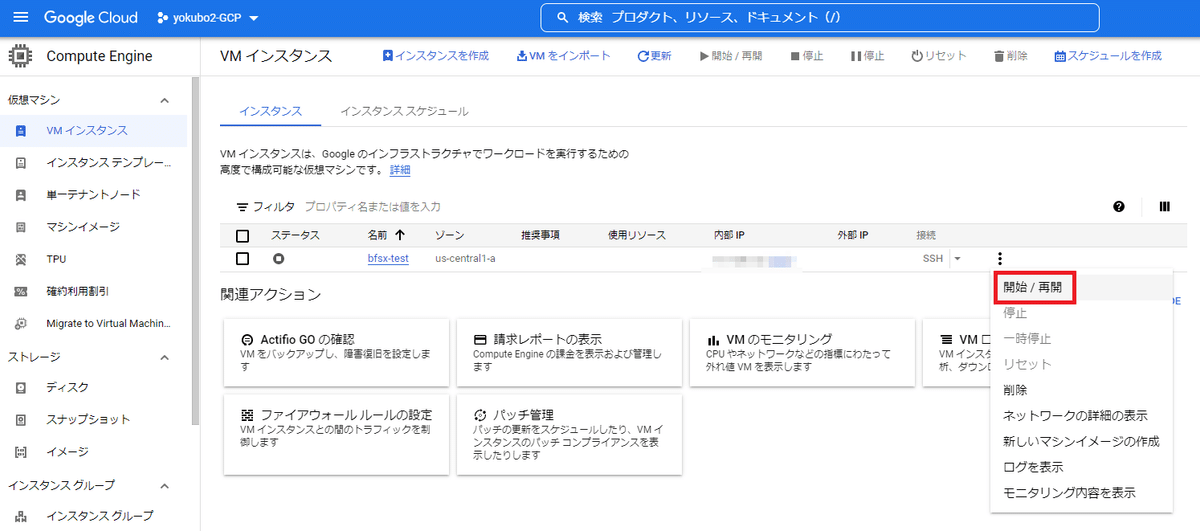Click the Compute Engine chip icon
1200x531 pixels.
coord(21,56)
